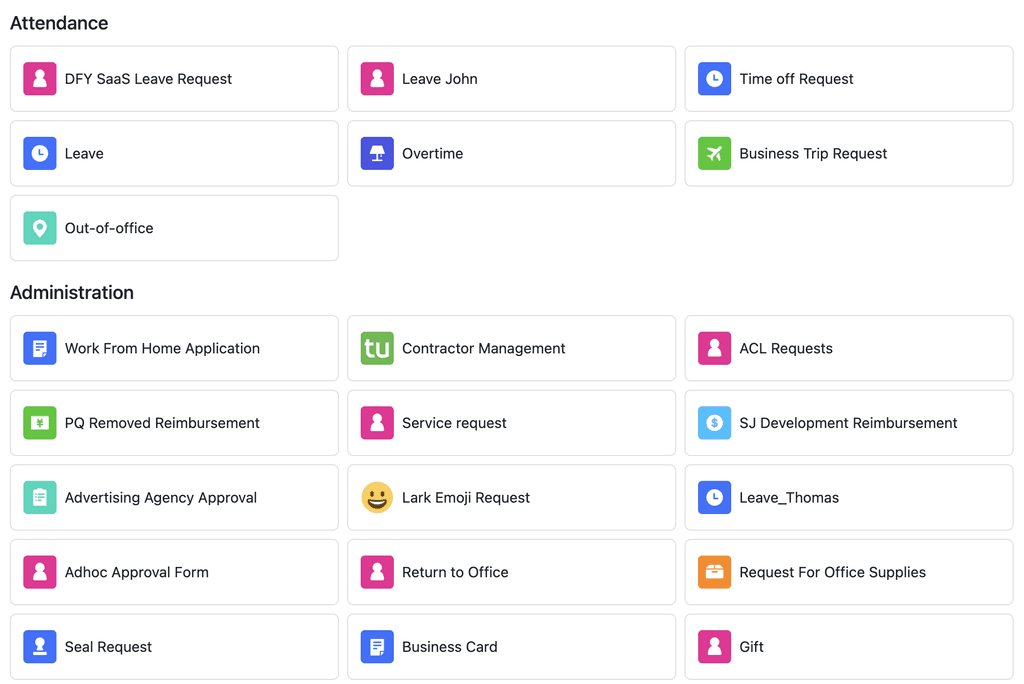Select the Adhoc Approval Form card
This screenshot has width=1024, height=684.
174,572
